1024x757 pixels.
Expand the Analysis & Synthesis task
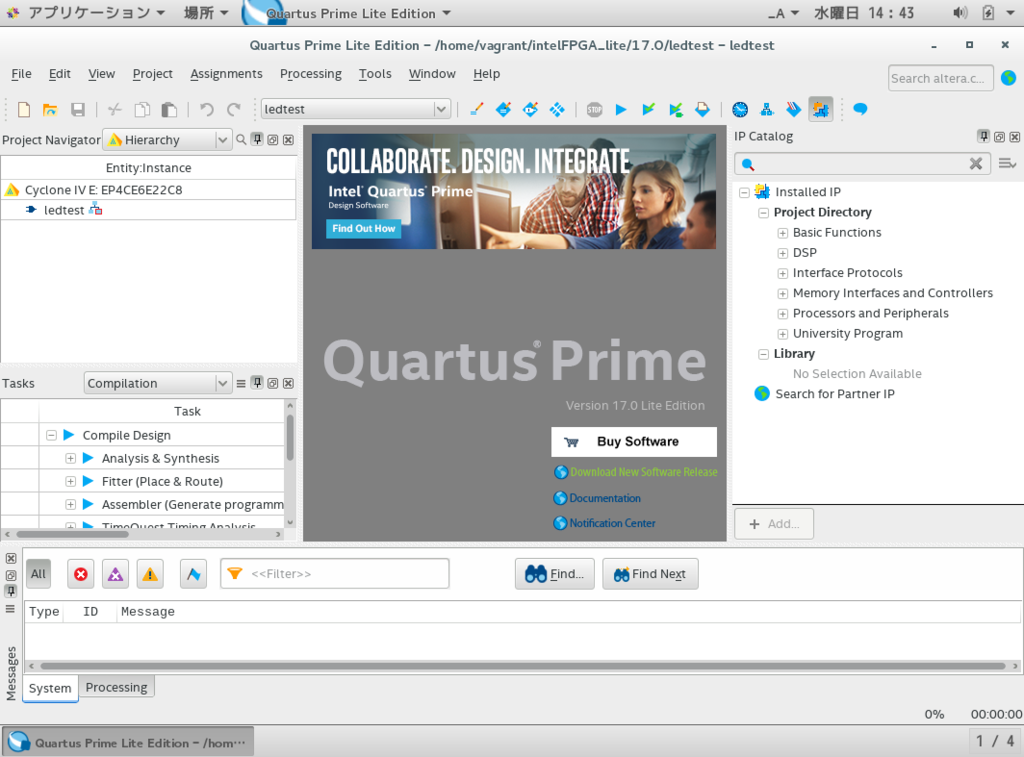71,459
